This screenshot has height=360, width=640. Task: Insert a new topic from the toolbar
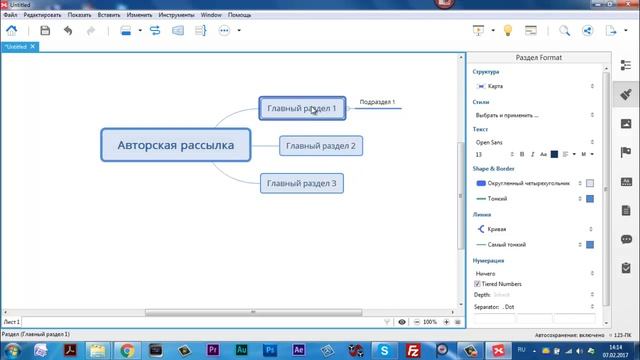(x=126, y=31)
